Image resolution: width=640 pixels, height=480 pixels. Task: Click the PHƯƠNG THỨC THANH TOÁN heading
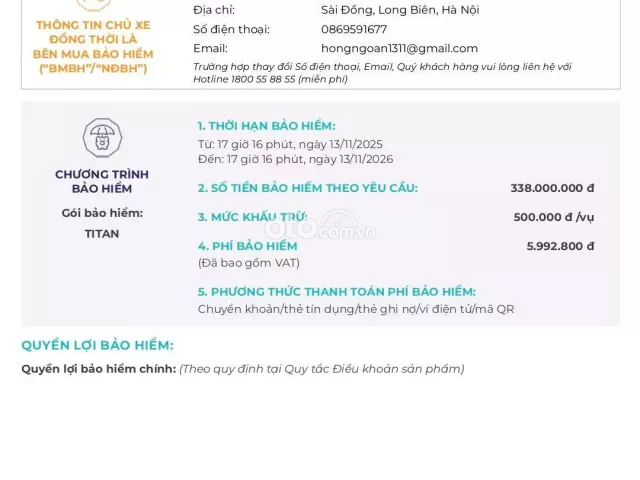(x=337, y=292)
